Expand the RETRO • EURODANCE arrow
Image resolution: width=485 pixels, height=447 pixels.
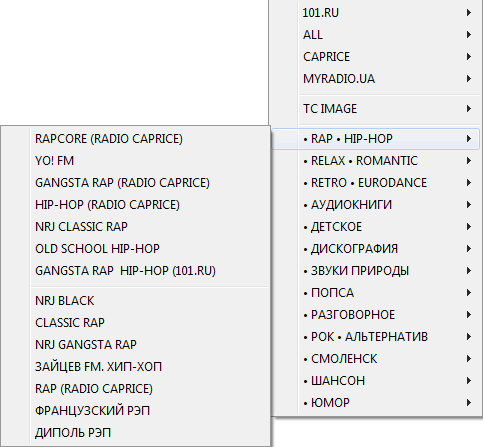[x=469, y=183]
